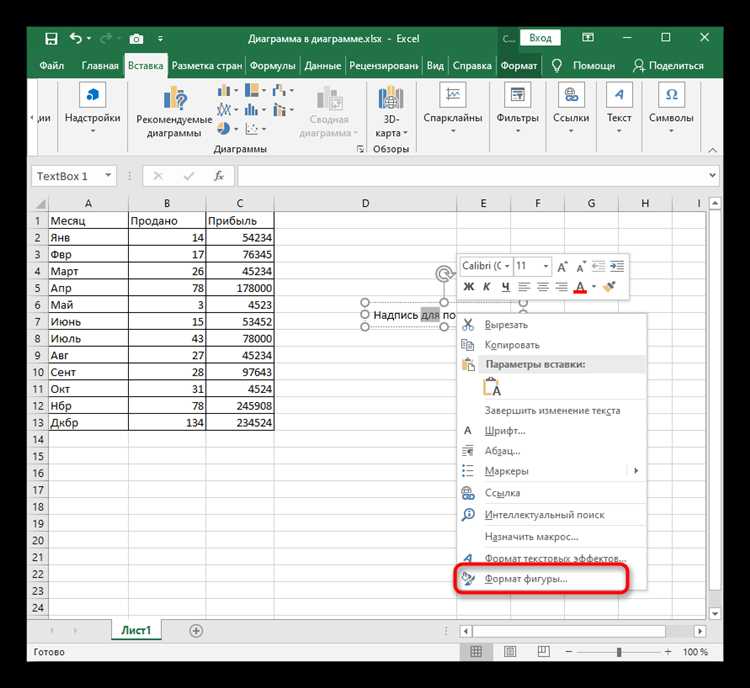Open Text (Текст) group
Screen dimensions: 750x688
tap(619, 110)
